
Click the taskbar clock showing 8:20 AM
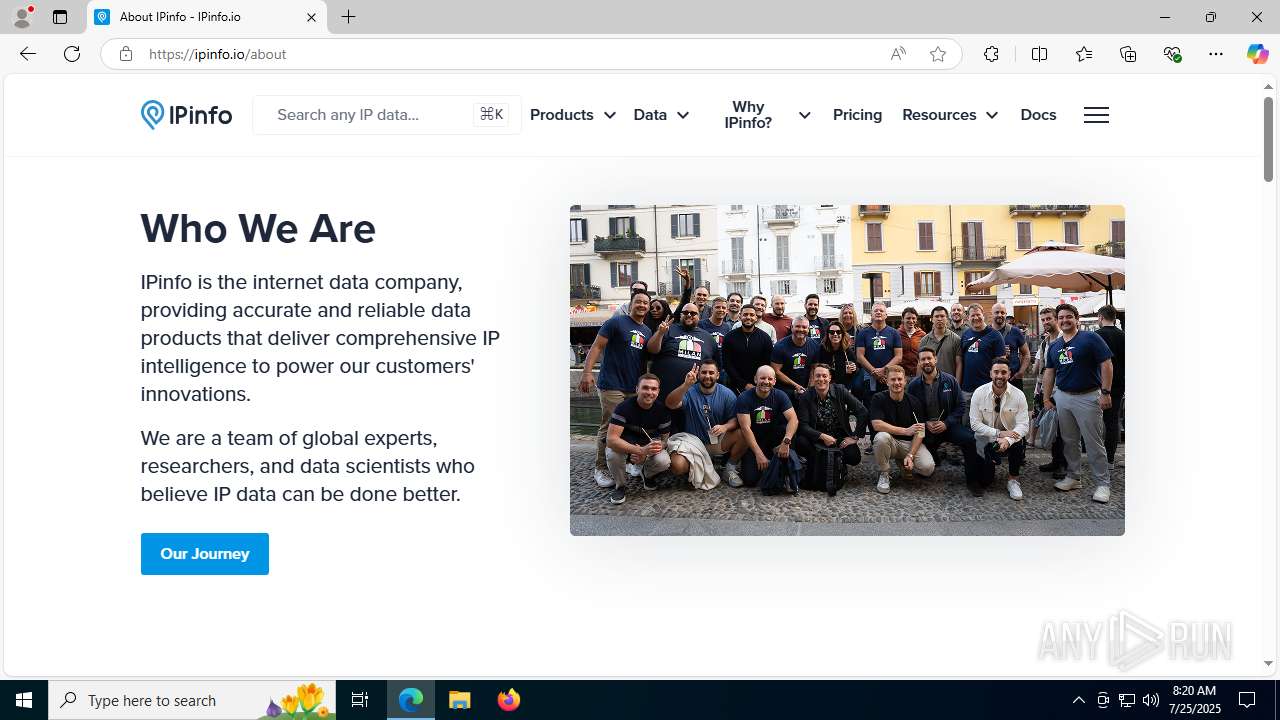click(1196, 700)
